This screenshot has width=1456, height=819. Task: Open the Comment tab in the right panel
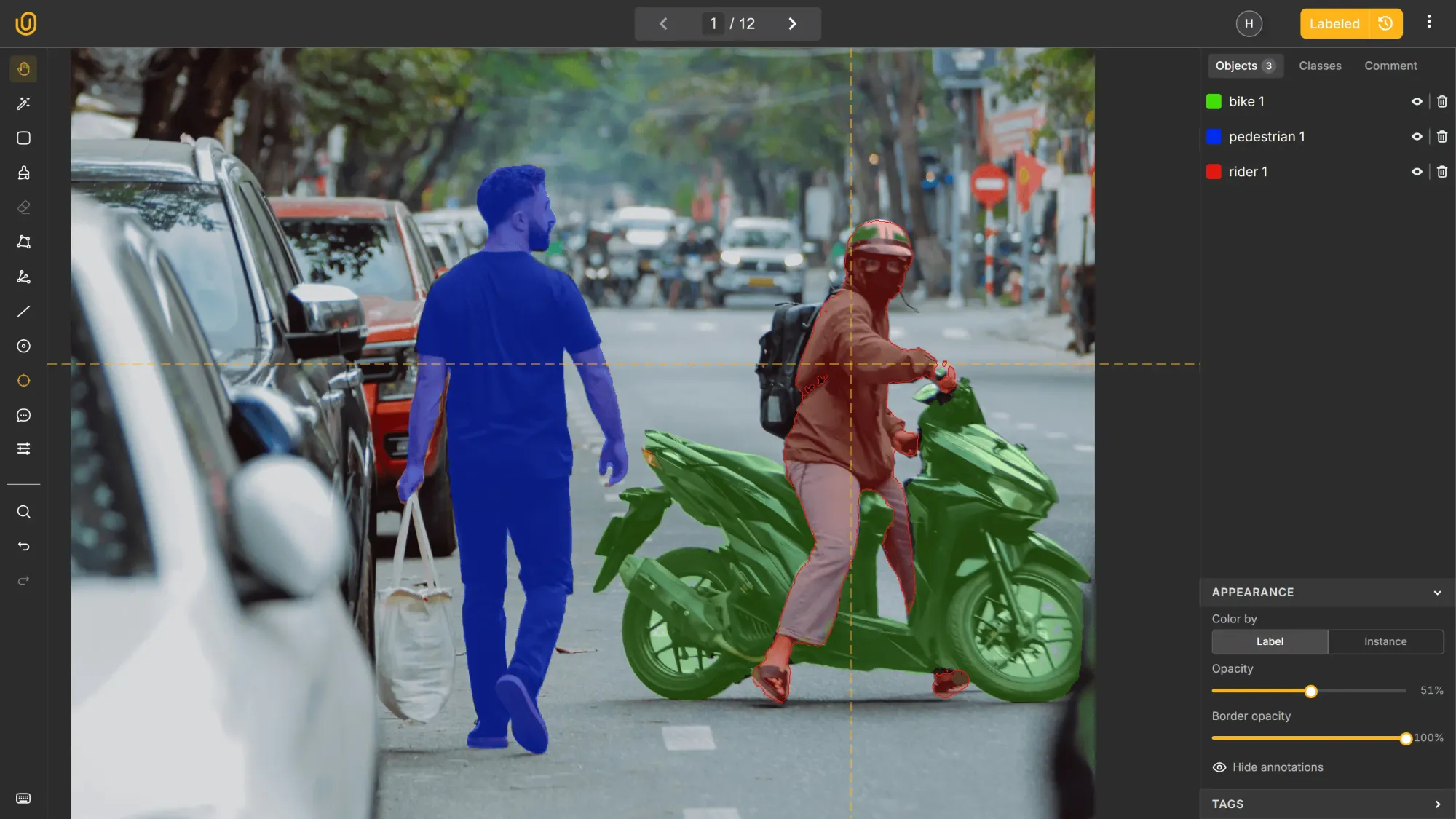(1390, 66)
